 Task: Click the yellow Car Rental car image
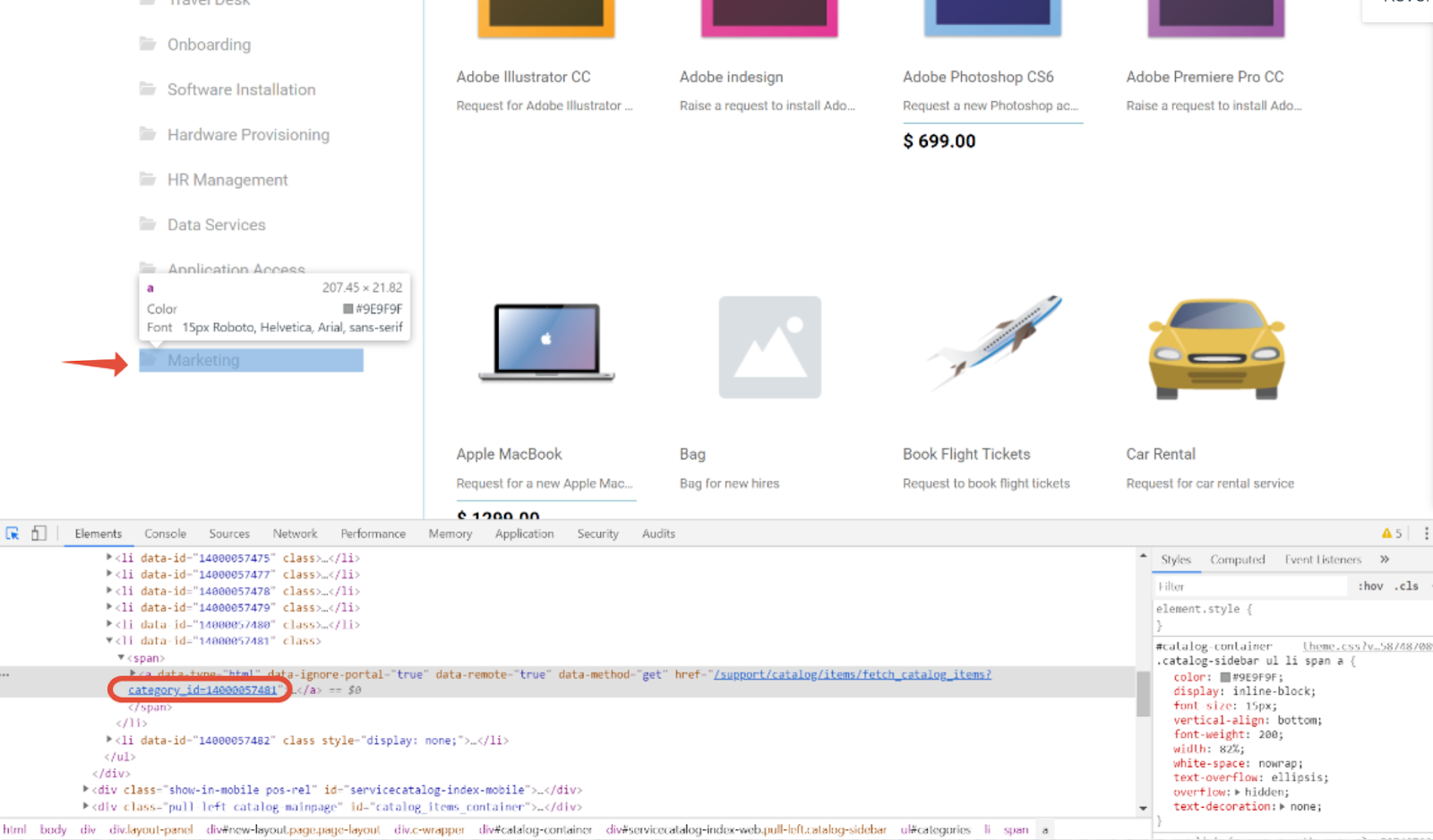(x=1216, y=349)
